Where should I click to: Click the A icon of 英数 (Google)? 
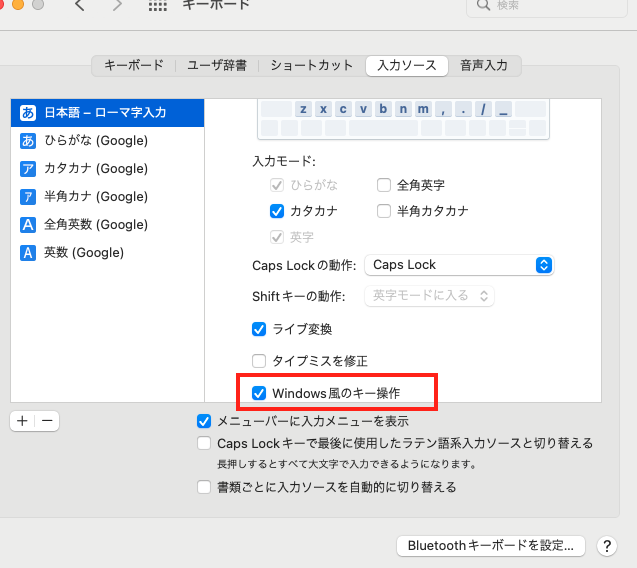[x=28, y=252]
